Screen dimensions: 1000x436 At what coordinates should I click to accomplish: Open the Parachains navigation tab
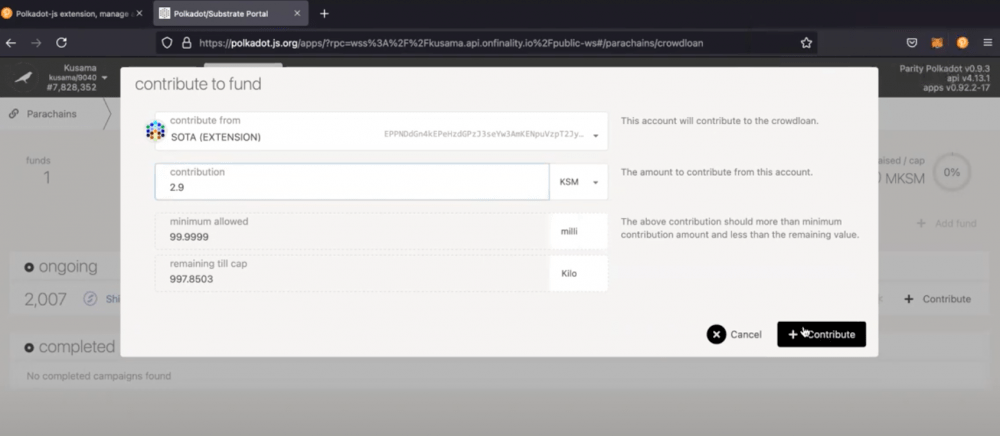(51, 113)
